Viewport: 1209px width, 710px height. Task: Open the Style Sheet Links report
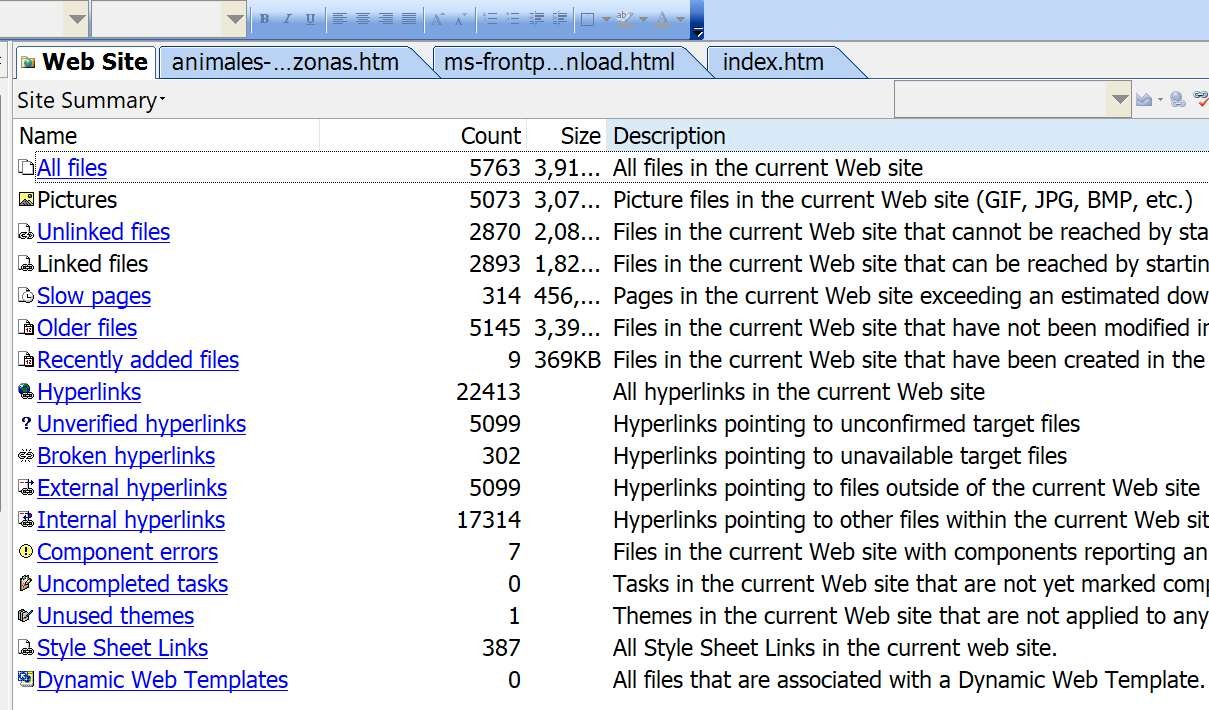click(122, 648)
